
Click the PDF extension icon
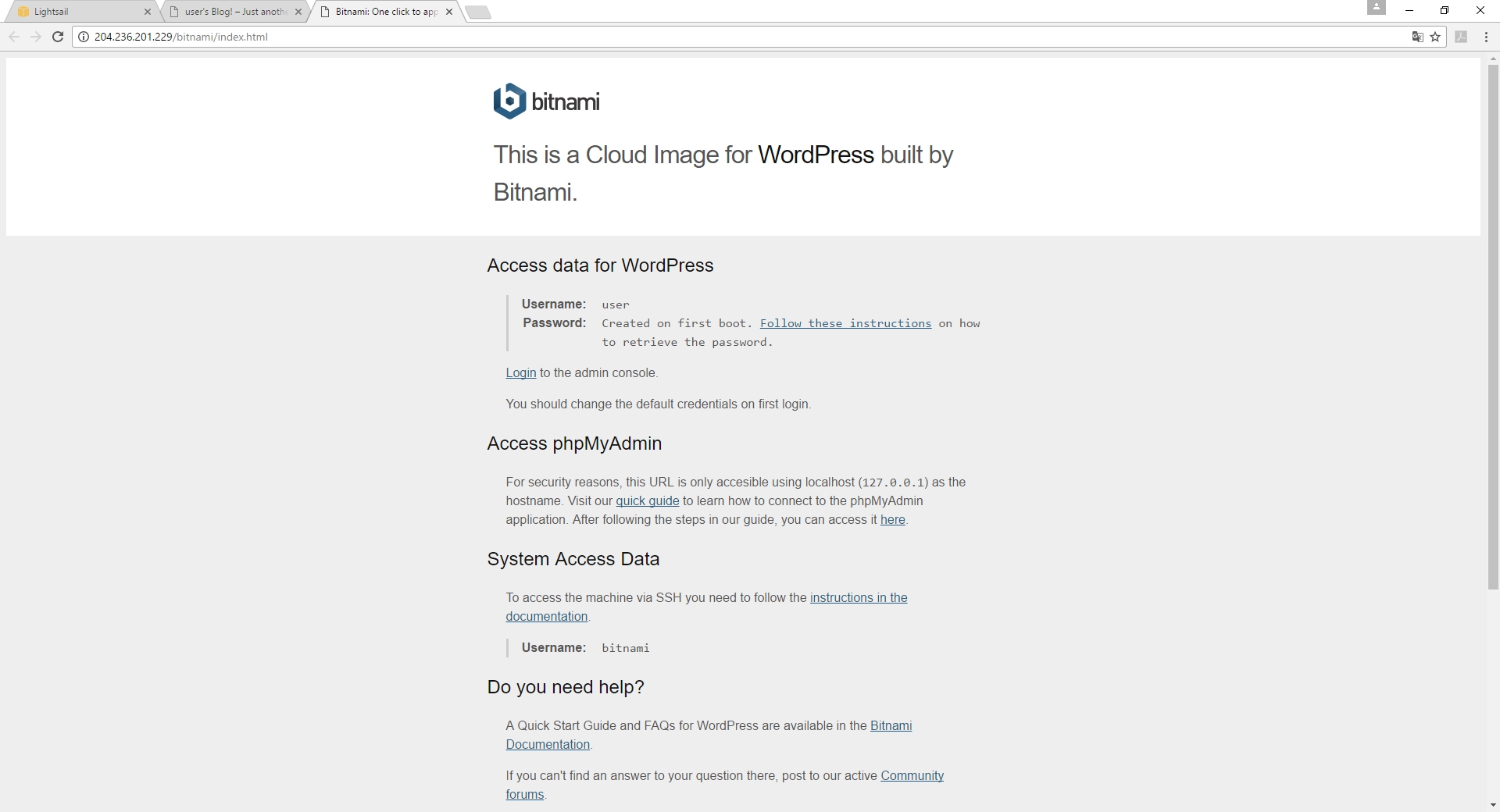[x=1461, y=37]
